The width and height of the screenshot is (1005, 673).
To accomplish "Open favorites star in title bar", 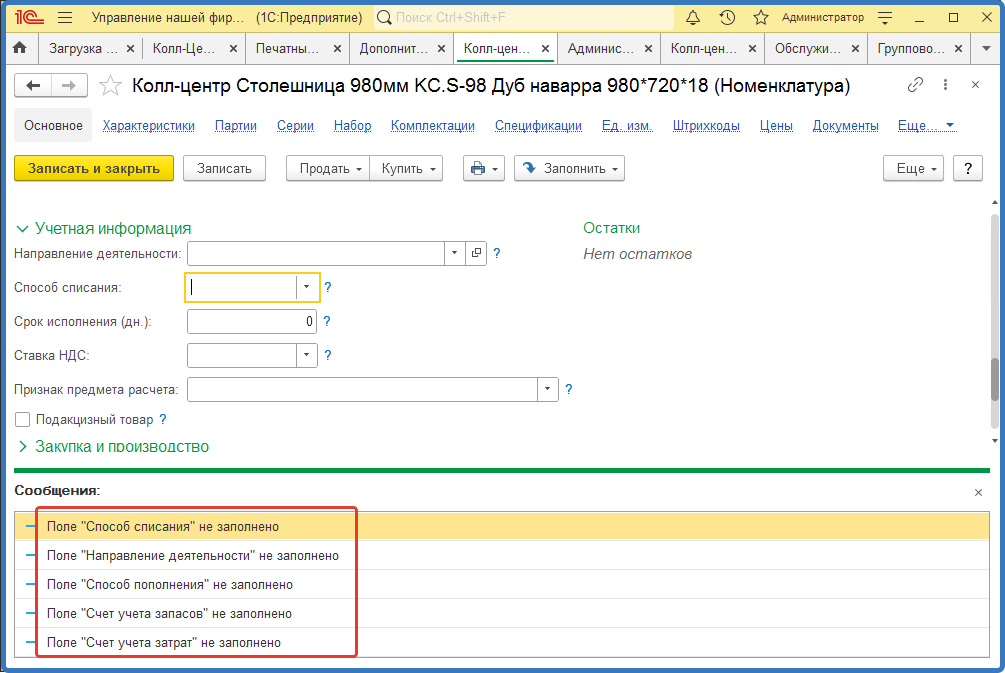I will [x=761, y=17].
